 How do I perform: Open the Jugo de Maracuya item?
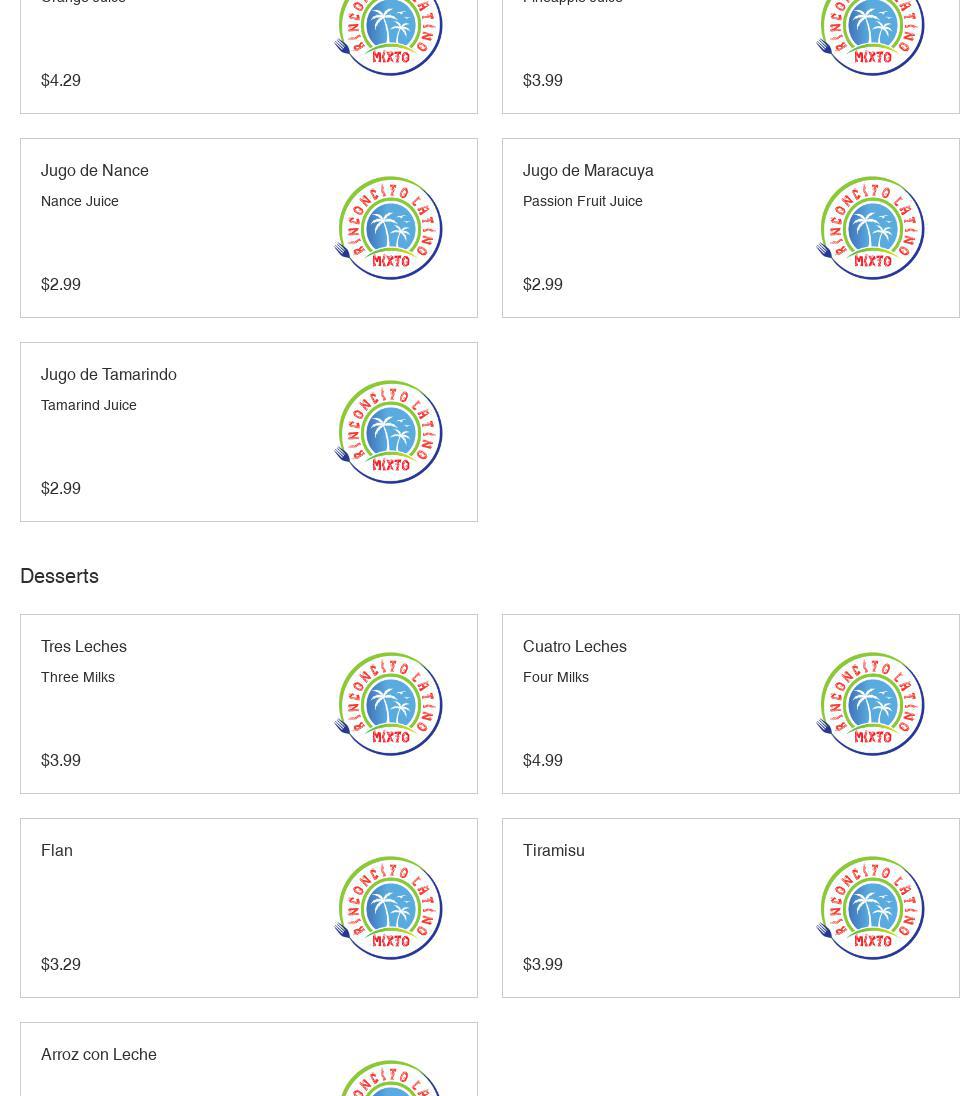pyautogui.click(x=588, y=171)
